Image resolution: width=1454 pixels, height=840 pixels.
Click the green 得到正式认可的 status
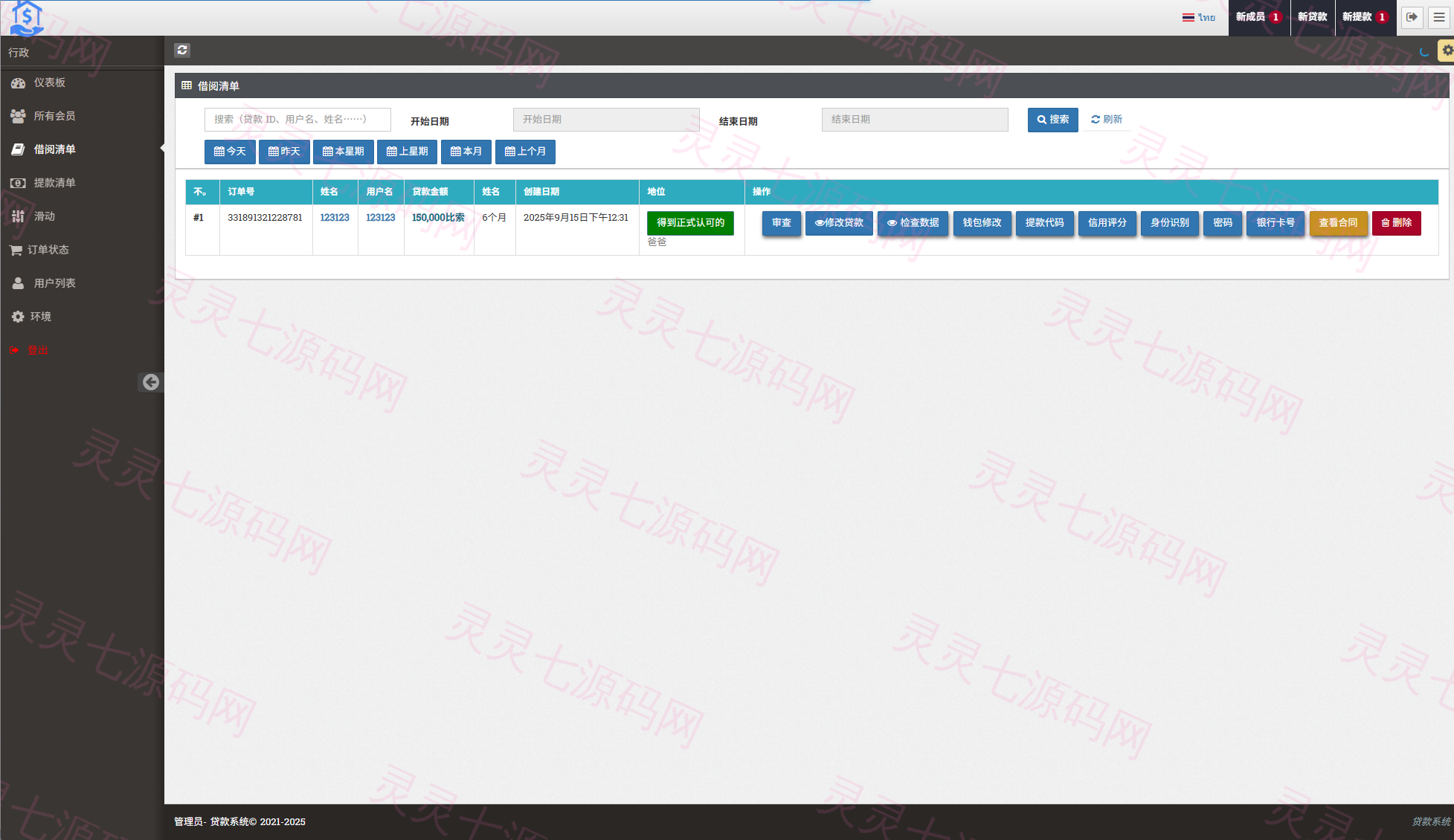click(690, 223)
